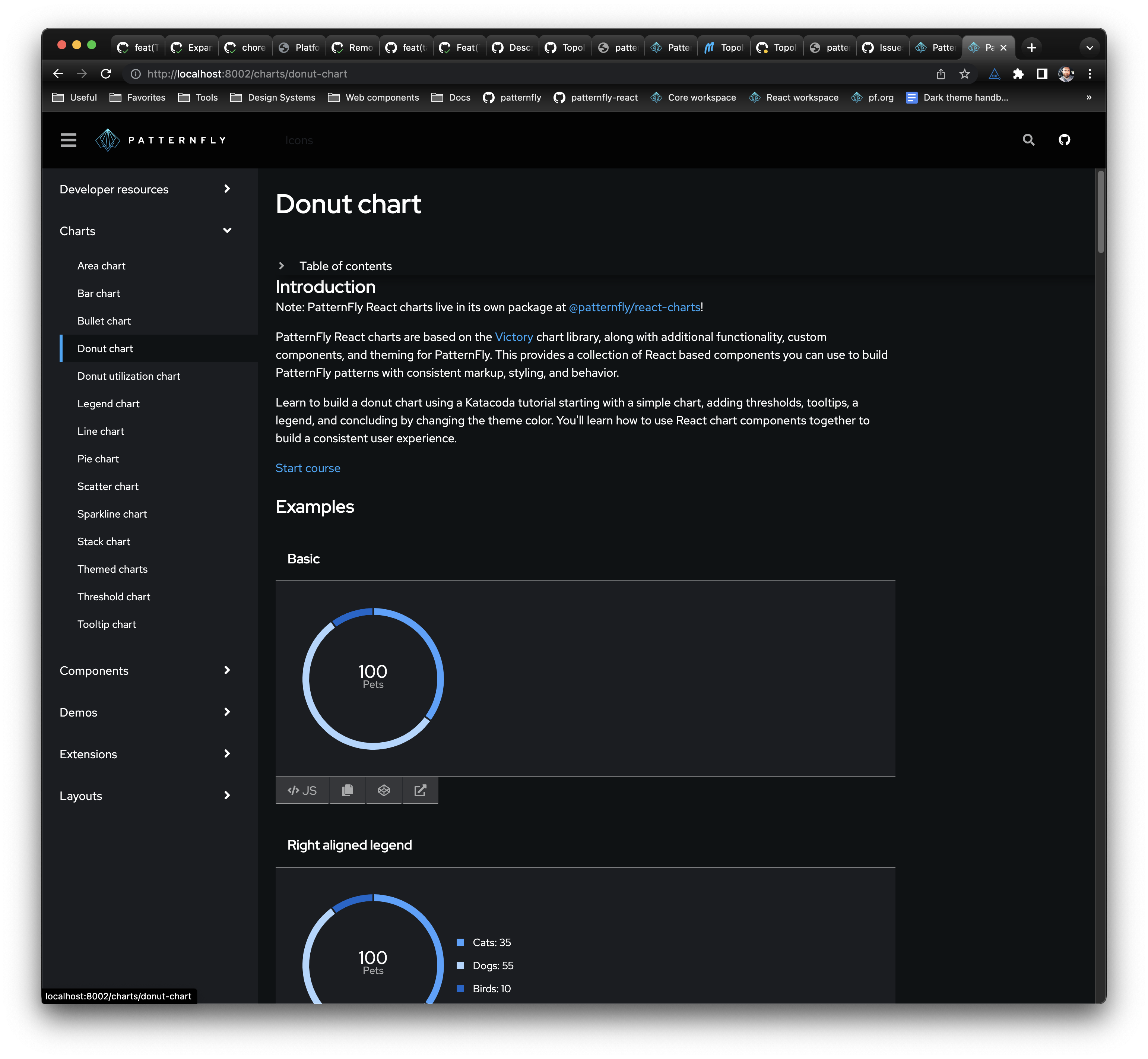Screen dimensions: 1148x1059
Task: Expand the Table of contents
Action: click(x=281, y=266)
